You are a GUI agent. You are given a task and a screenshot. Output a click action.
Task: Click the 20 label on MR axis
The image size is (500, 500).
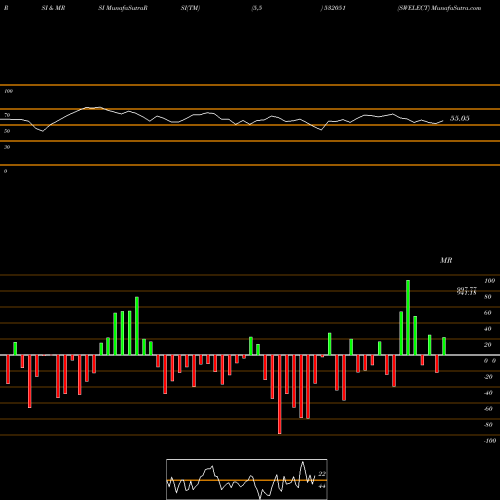coord(488,345)
